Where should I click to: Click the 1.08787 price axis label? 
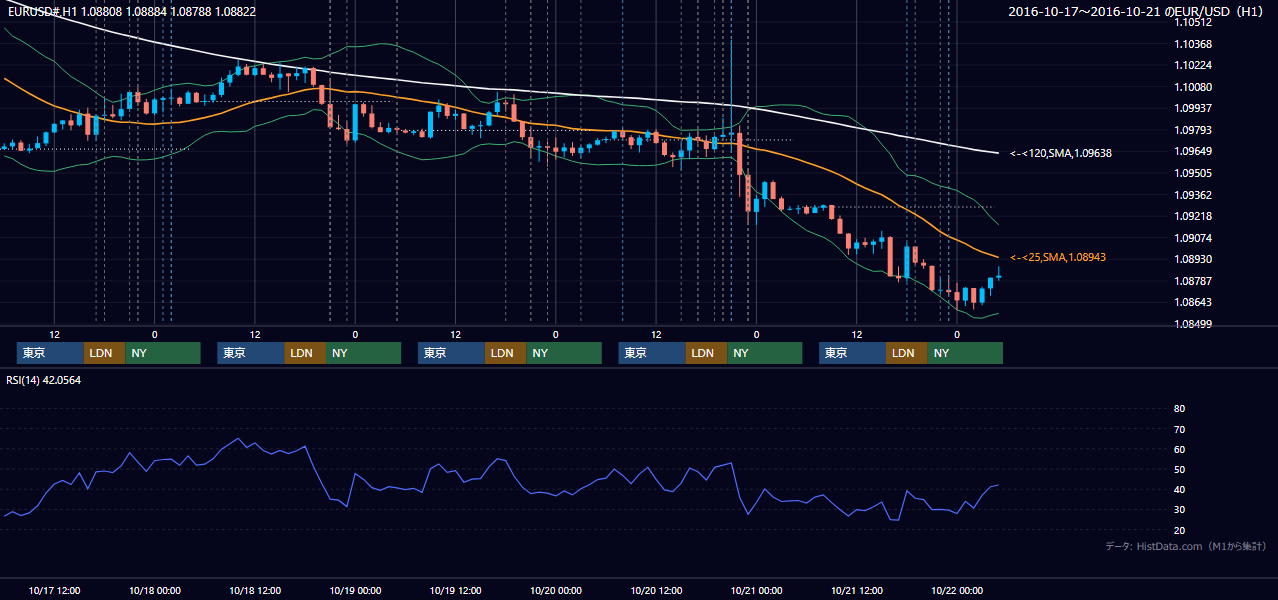[1193, 281]
